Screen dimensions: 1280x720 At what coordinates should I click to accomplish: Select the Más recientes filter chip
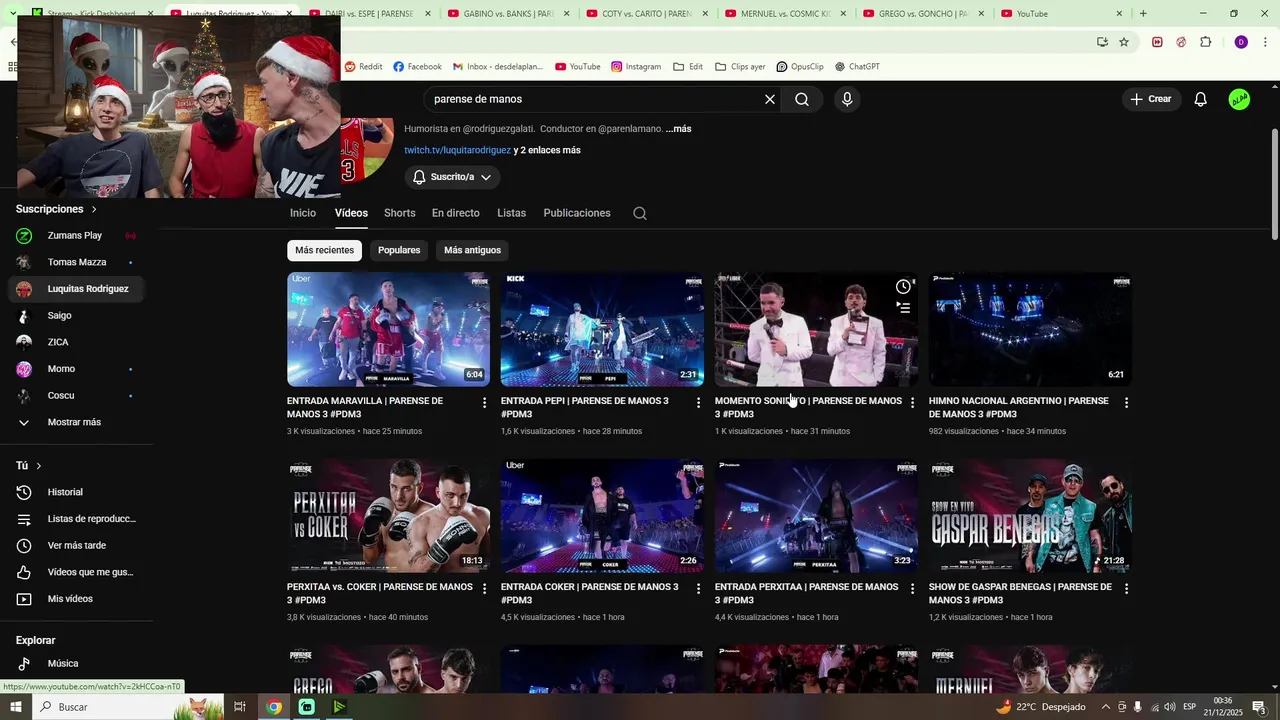point(324,250)
